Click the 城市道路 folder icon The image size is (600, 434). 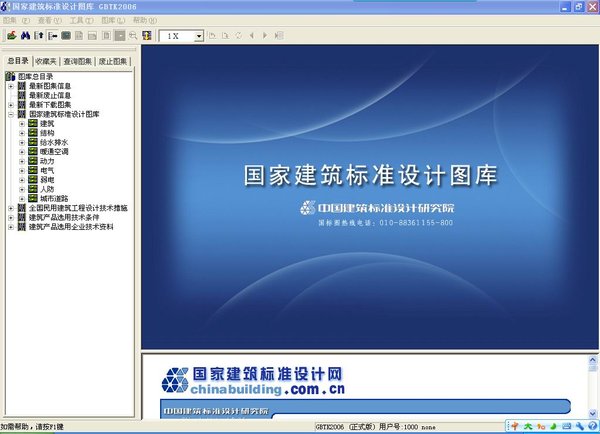point(33,199)
